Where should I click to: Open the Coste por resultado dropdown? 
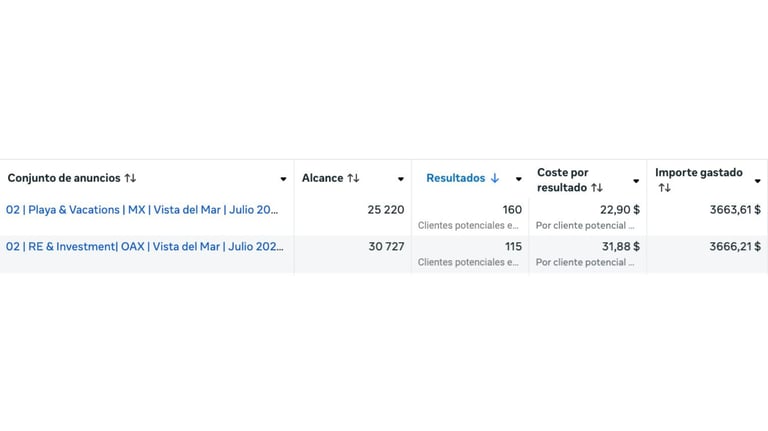(636, 181)
